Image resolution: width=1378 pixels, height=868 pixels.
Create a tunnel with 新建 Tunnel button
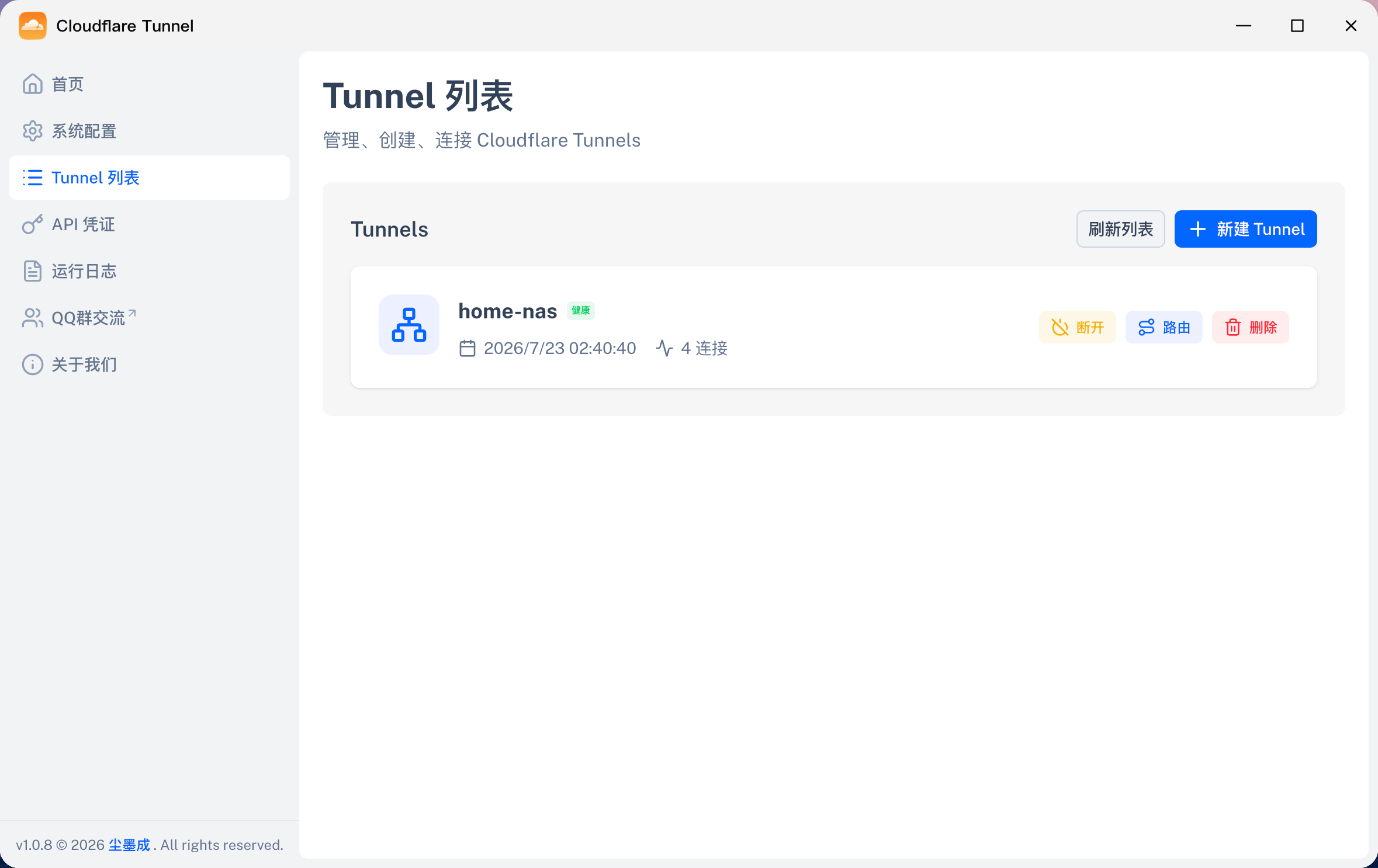click(x=1246, y=229)
